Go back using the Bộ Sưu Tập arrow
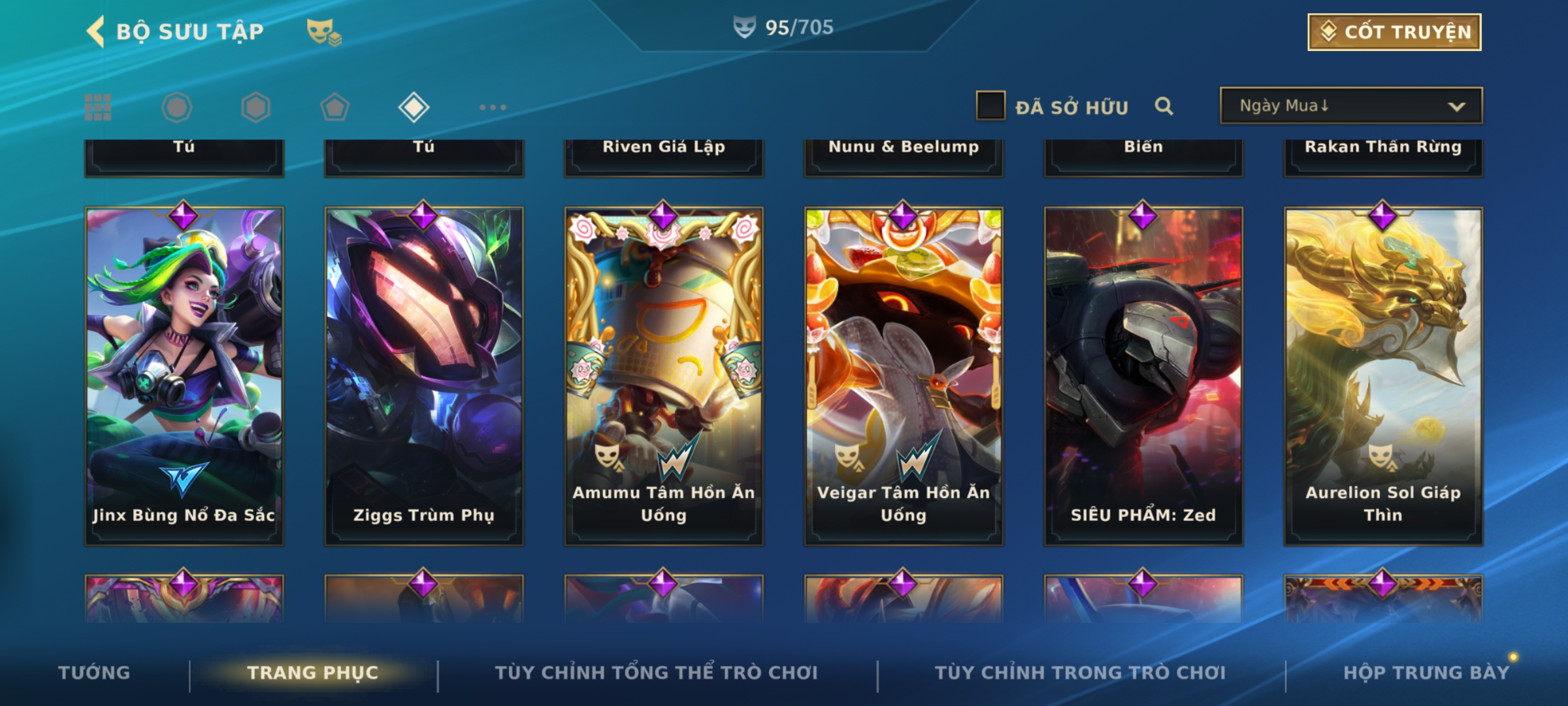 click(x=96, y=31)
